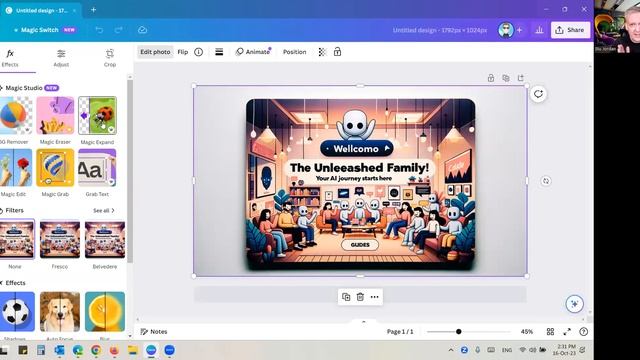This screenshot has height=360, width=640.
Task: Open the Flip option
Action: tap(183, 52)
